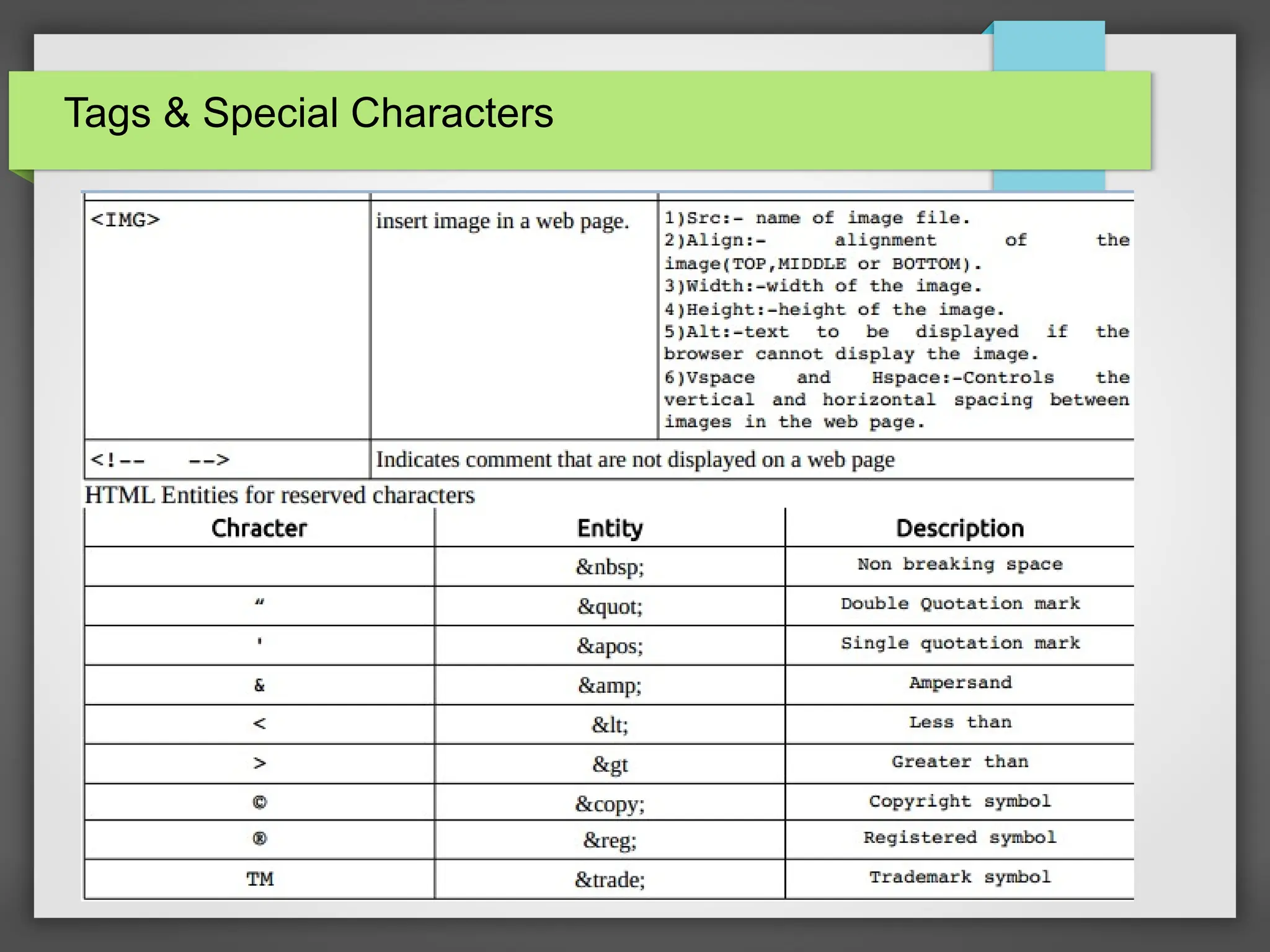Image resolution: width=1270 pixels, height=952 pixels.
Task: Click the 'Chracter' column header
Action: pyautogui.click(x=259, y=528)
